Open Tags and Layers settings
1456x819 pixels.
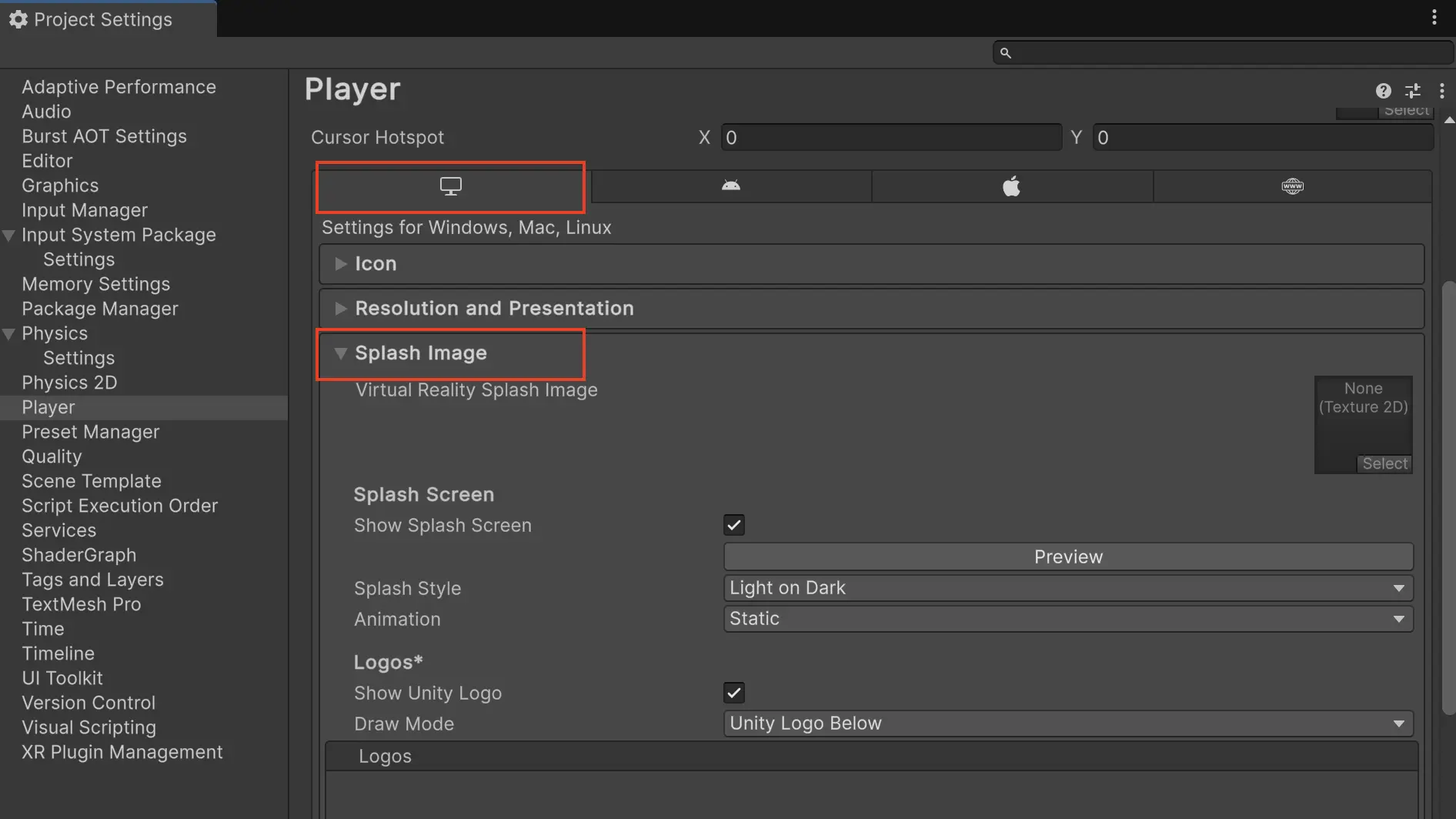[x=92, y=580]
